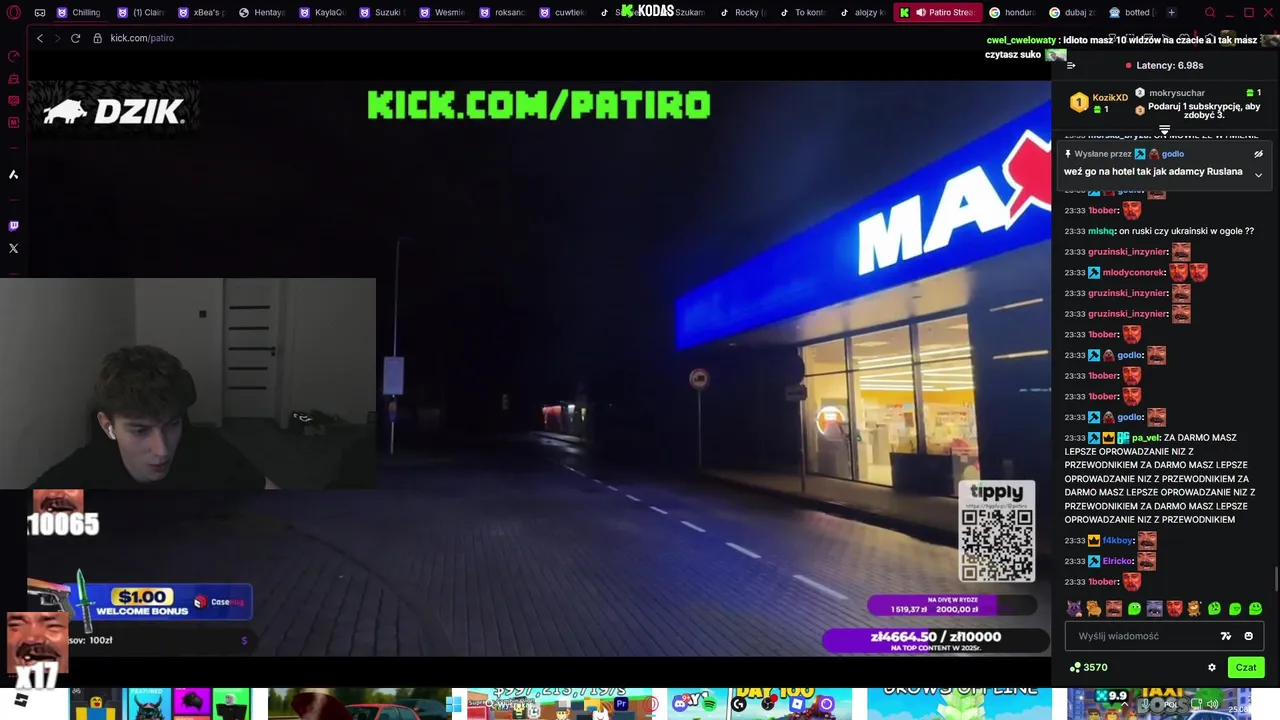Open Elricko username in chat
The image size is (1280, 720).
[1118, 561]
